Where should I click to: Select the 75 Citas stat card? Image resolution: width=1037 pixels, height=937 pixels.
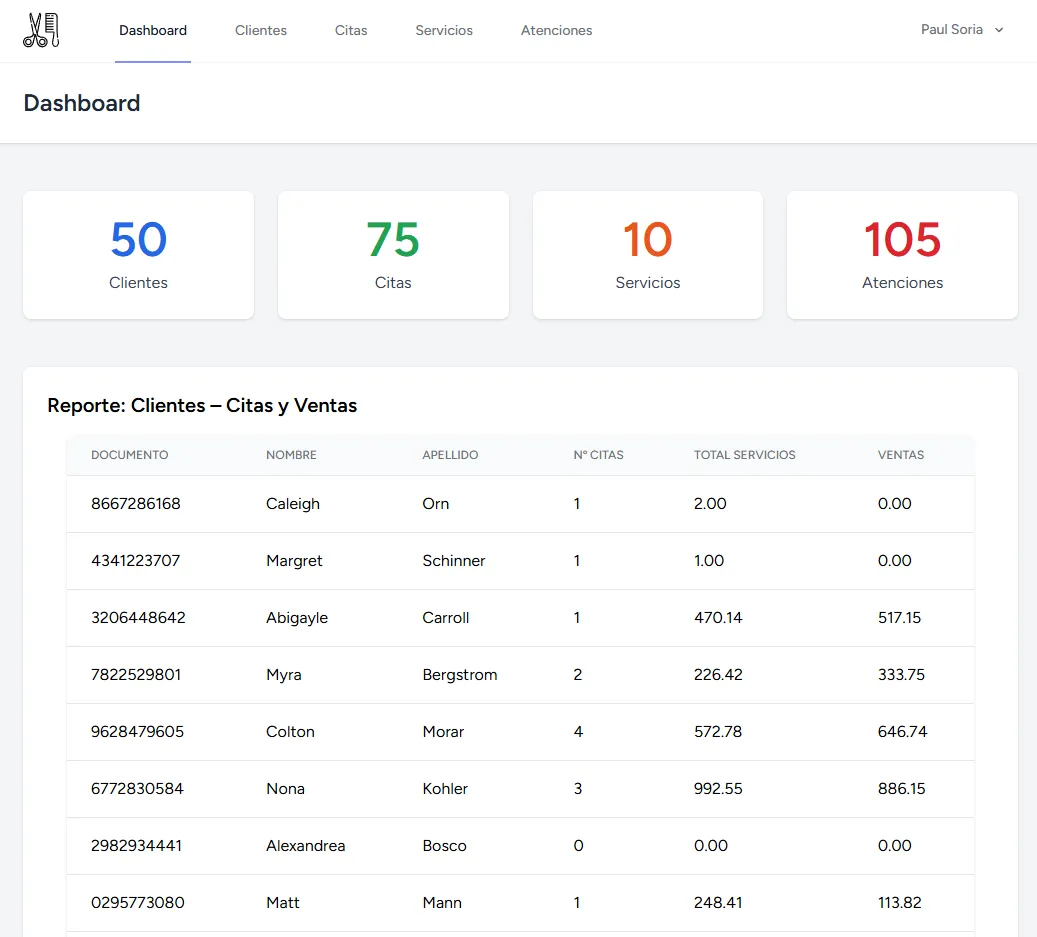click(393, 255)
